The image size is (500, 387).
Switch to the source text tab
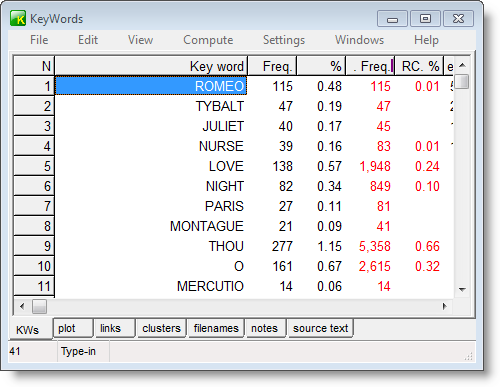320,328
